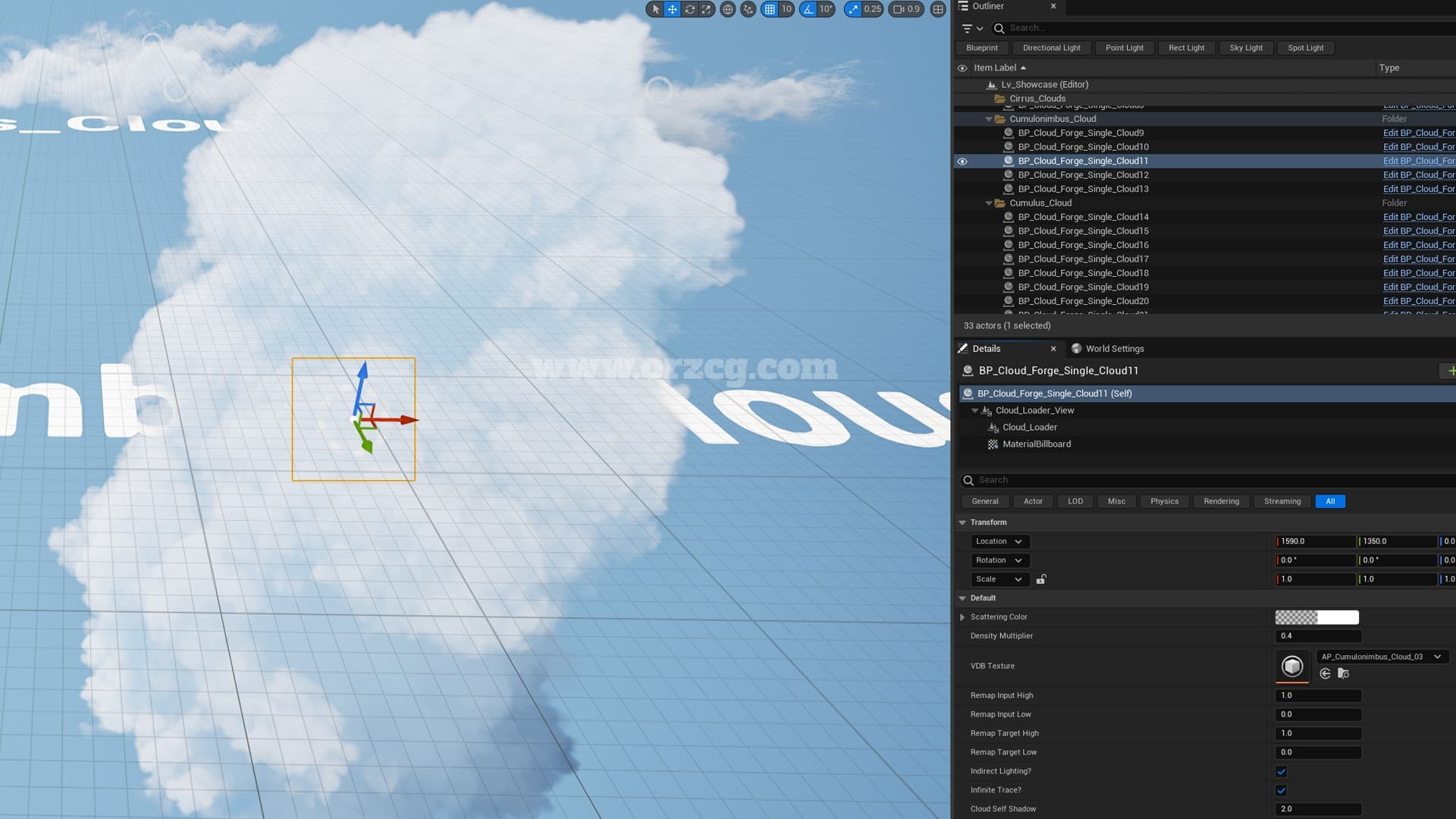Apply Directional Light filter
The width and height of the screenshot is (1456, 819).
click(1051, 48)
